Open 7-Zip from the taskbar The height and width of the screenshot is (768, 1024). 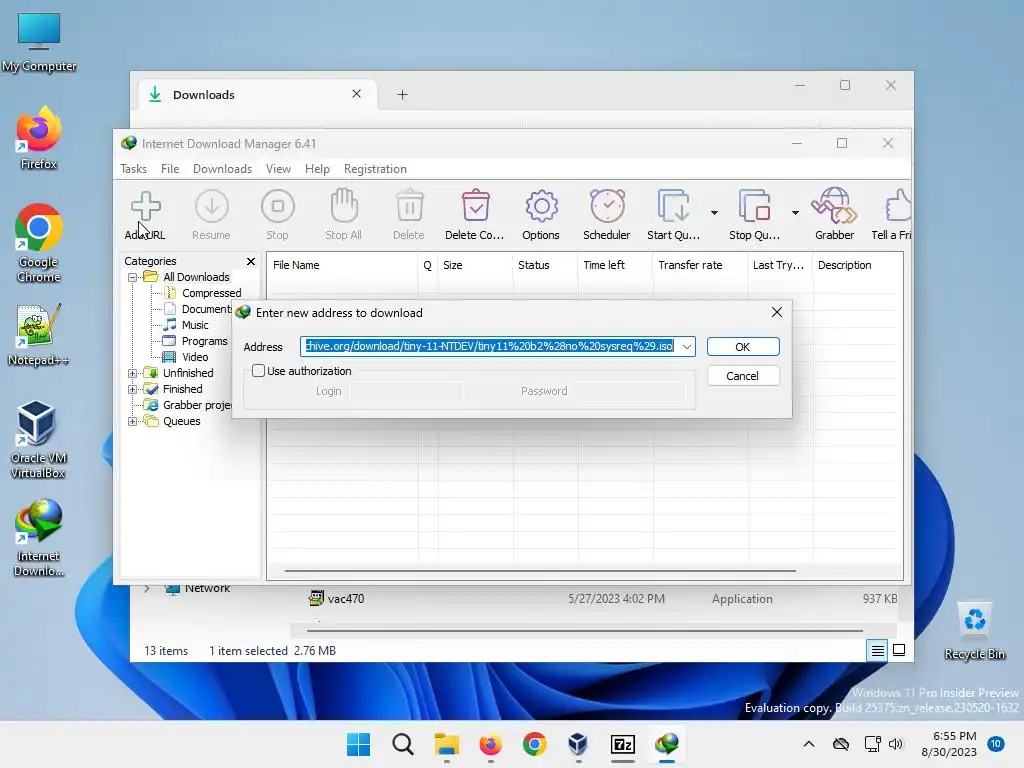pos(622,744)
